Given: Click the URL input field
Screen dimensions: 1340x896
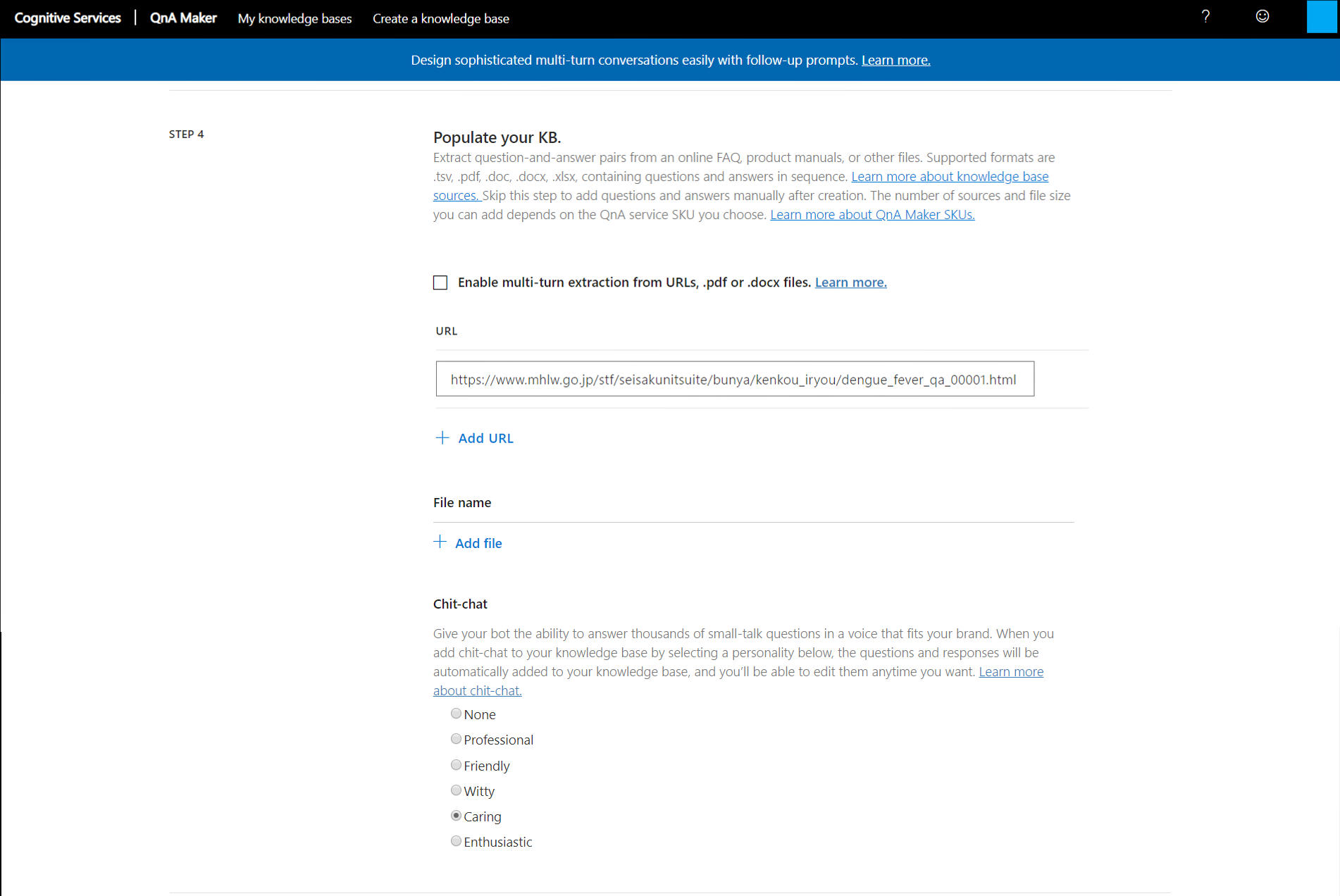Looking at the screenshot, I should (x=734, y=380).
